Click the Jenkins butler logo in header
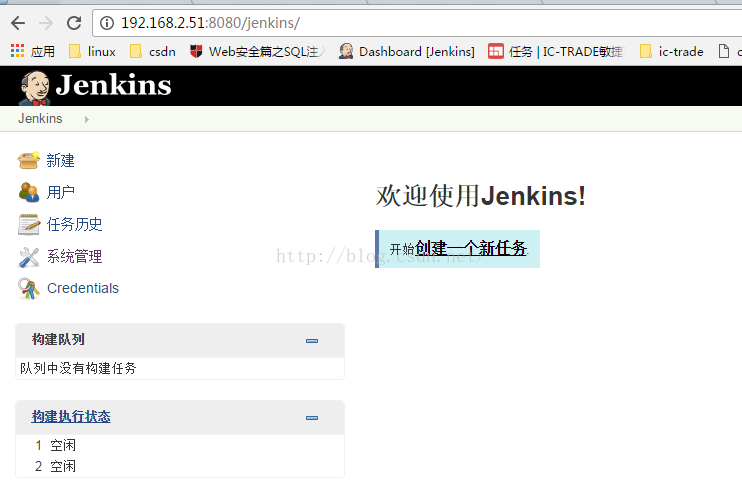The height and width of the screenshot is (490, 742). point(34,88)
